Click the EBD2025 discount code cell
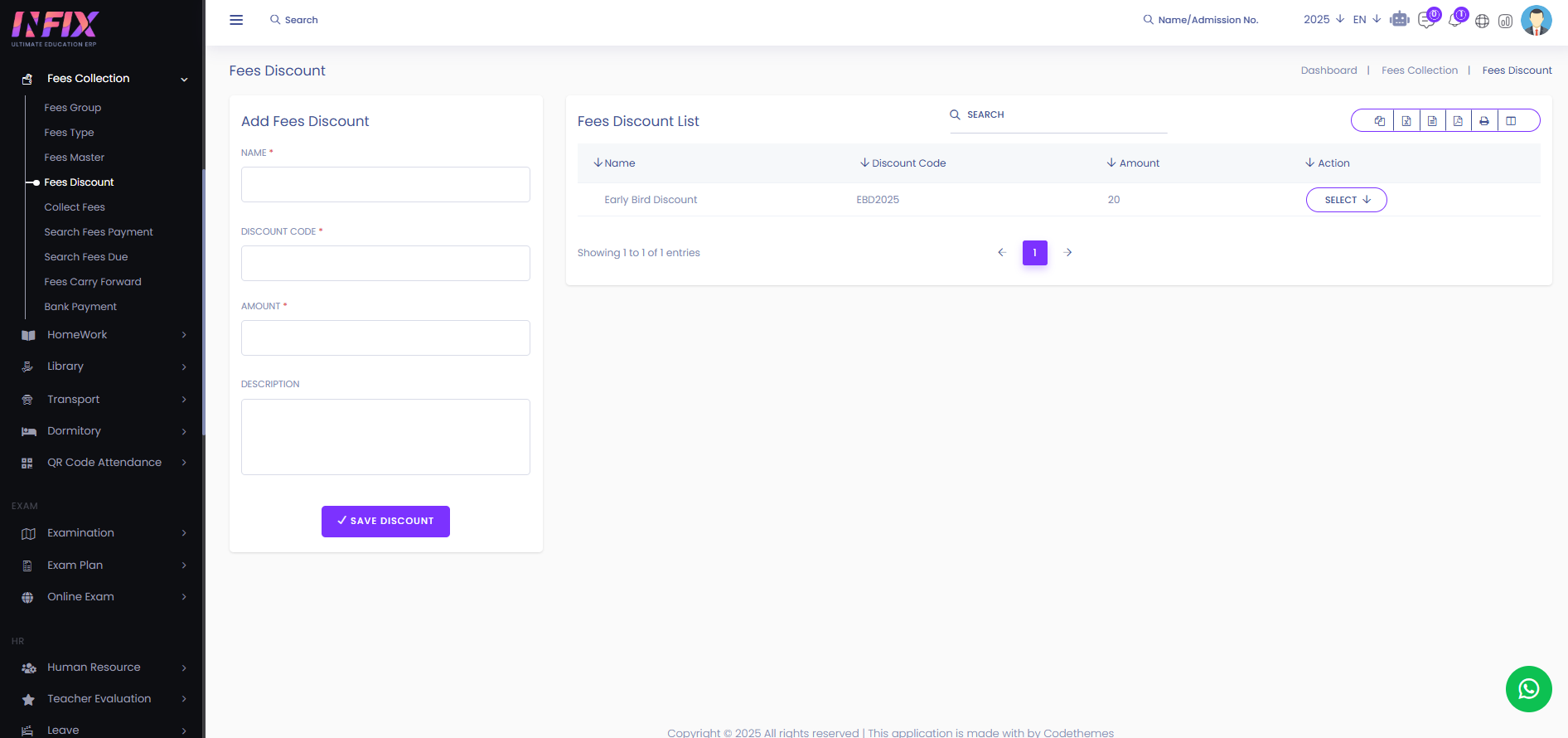The width and height of the screenshot is (1568, 738). point(878,200)
